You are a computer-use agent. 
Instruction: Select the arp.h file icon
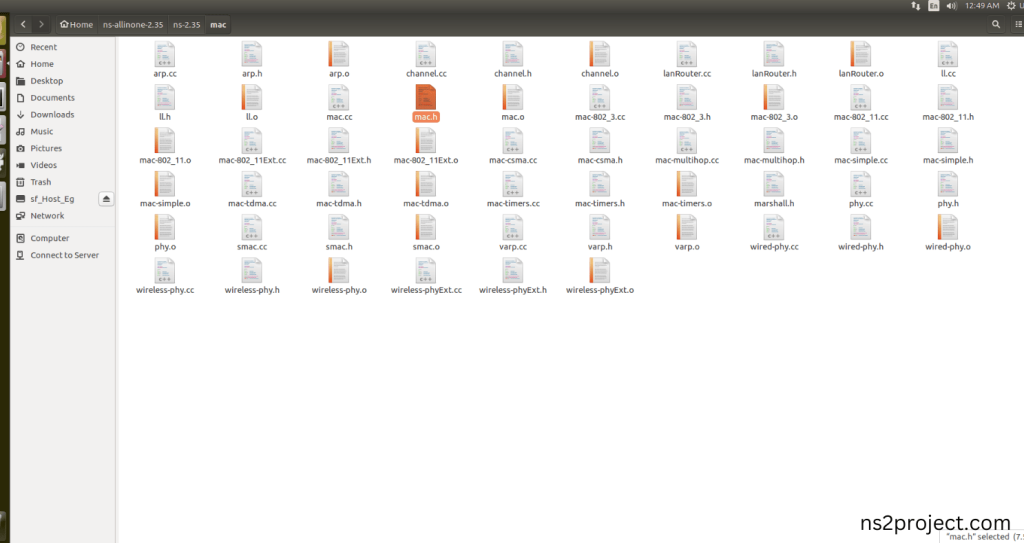coord(251,54)
